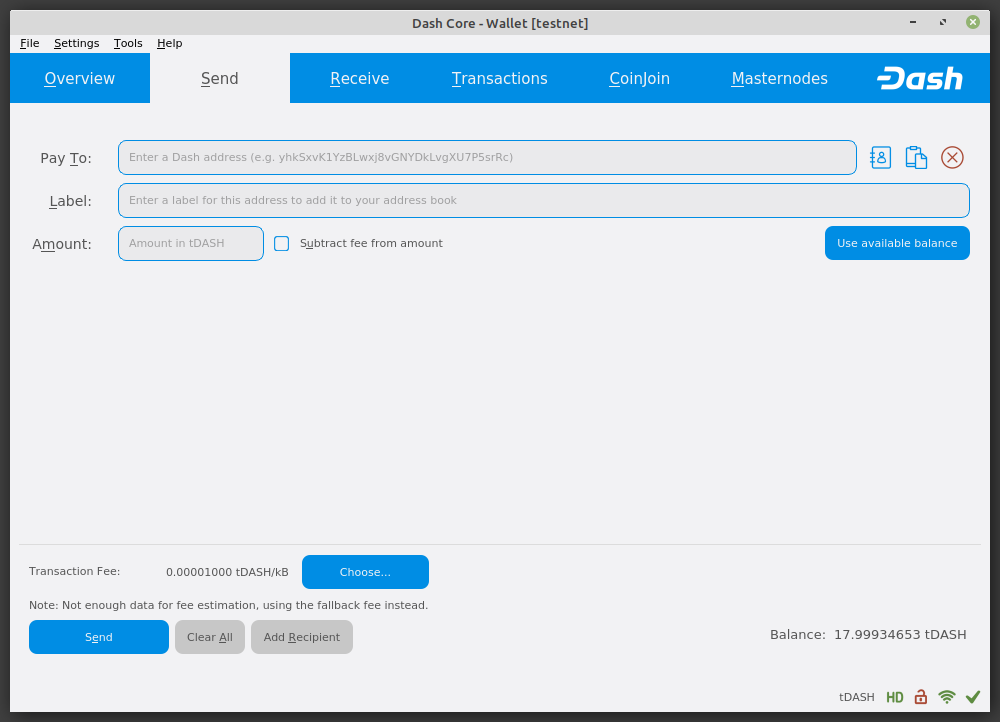Click the fee estimation fallback note
Screen dimensions: 1000x722
228,605
